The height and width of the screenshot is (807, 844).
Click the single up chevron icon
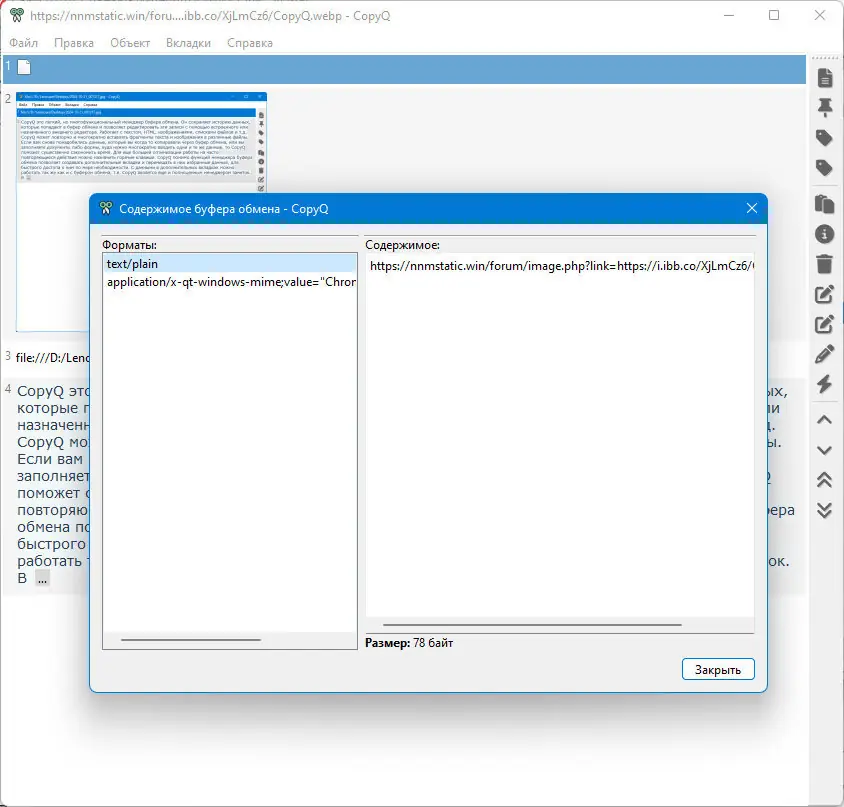click(x=825, y=420)
